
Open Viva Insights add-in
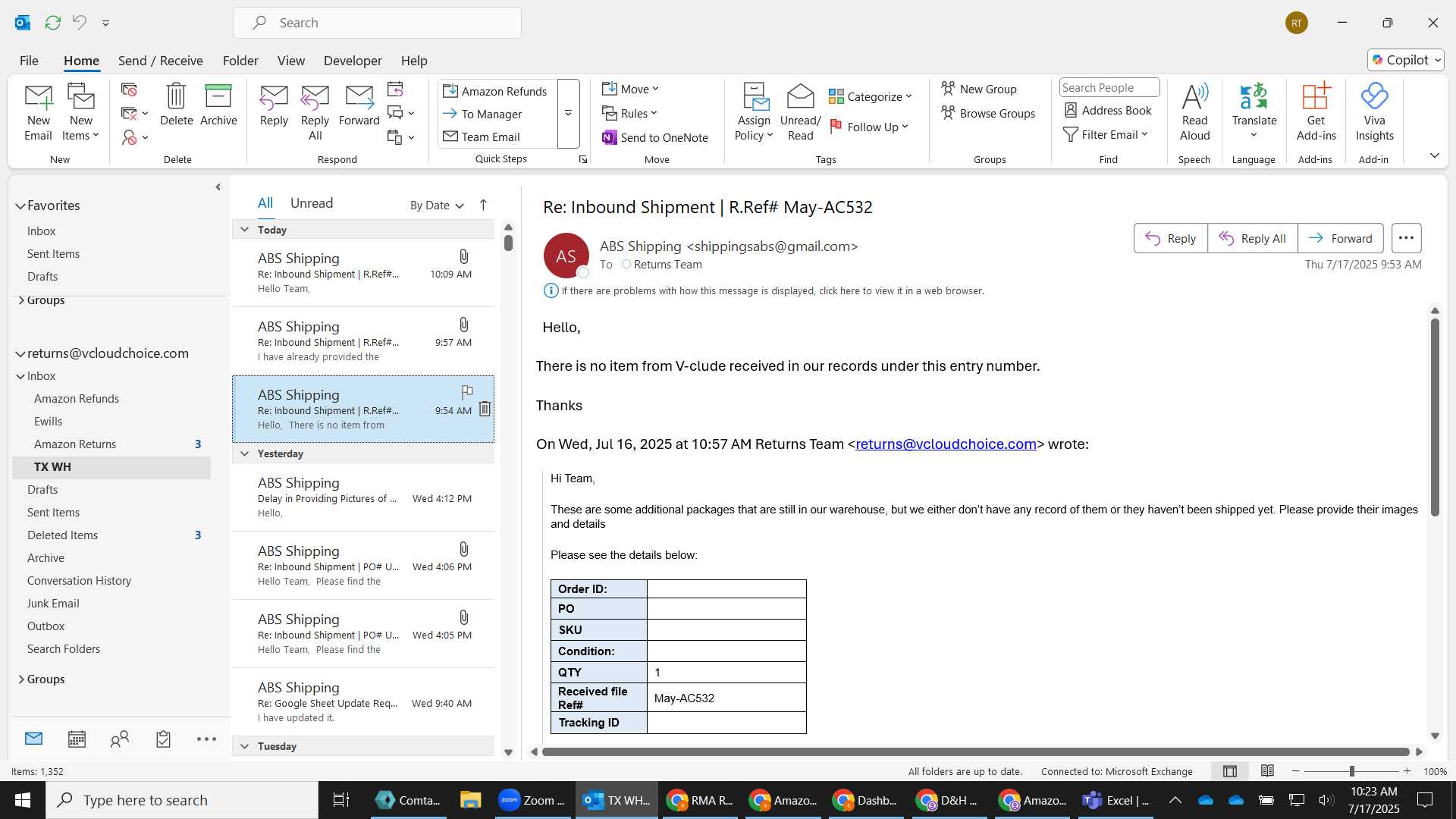[x=1374, y=112]
